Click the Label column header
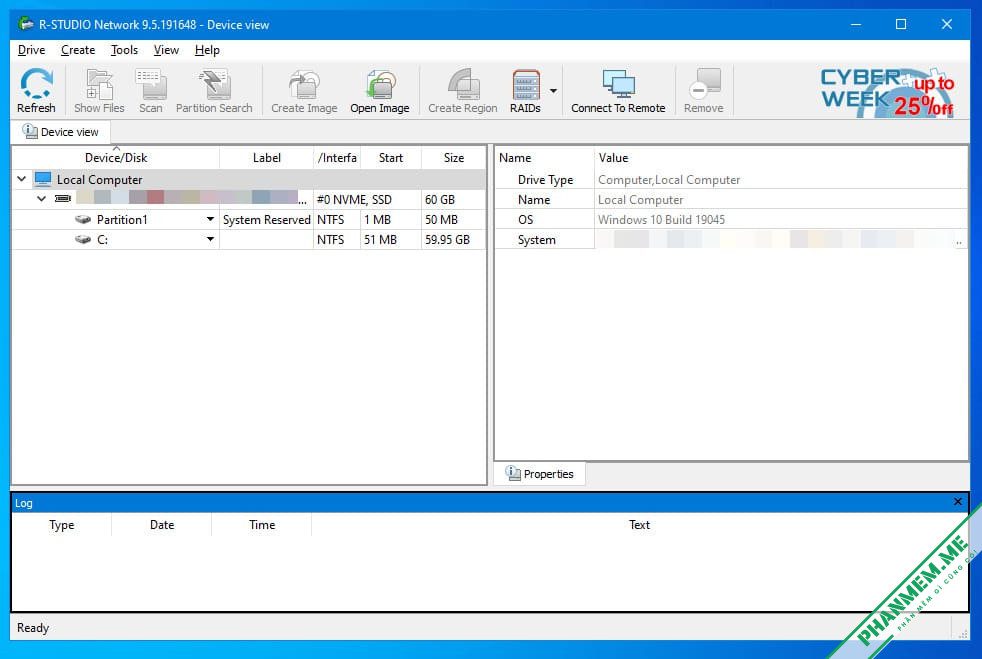The height and width of the screenshot is (659, 982). [x=266, y=158]
